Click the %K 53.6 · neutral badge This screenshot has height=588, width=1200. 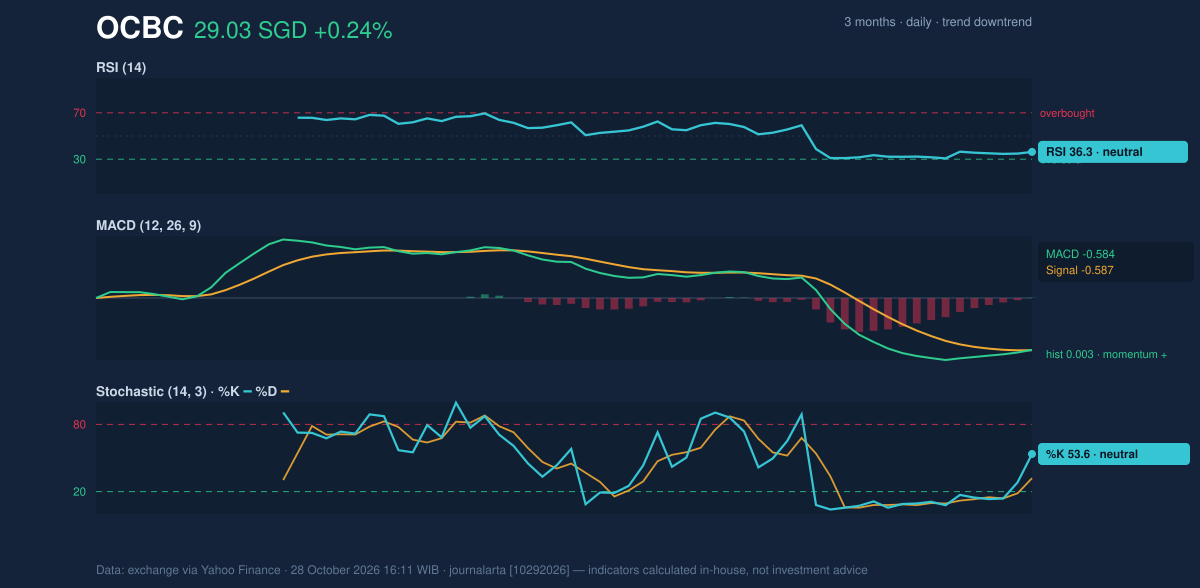click(x=1114, y=454)
